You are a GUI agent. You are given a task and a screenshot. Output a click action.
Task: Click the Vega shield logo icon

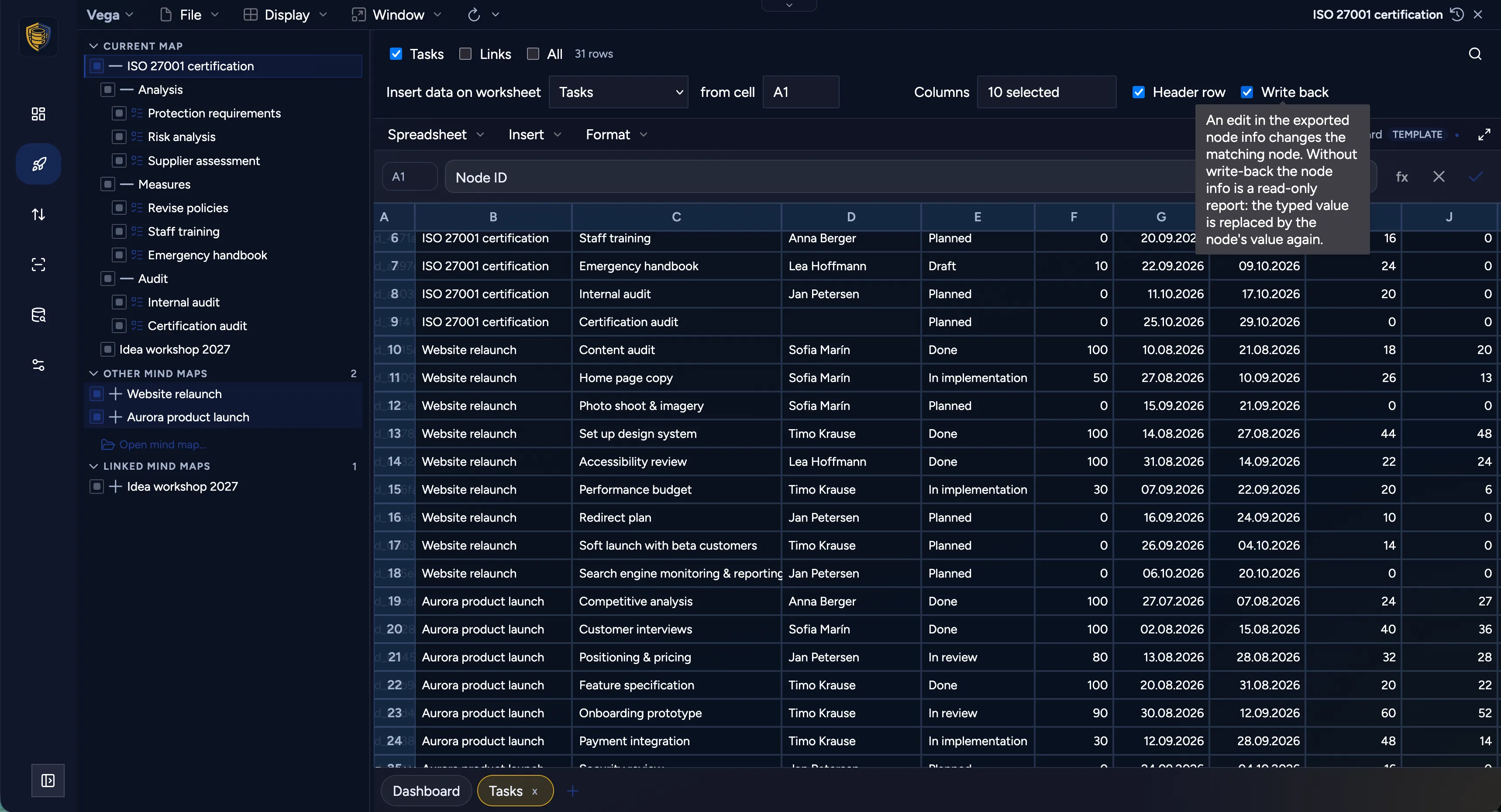38,37
